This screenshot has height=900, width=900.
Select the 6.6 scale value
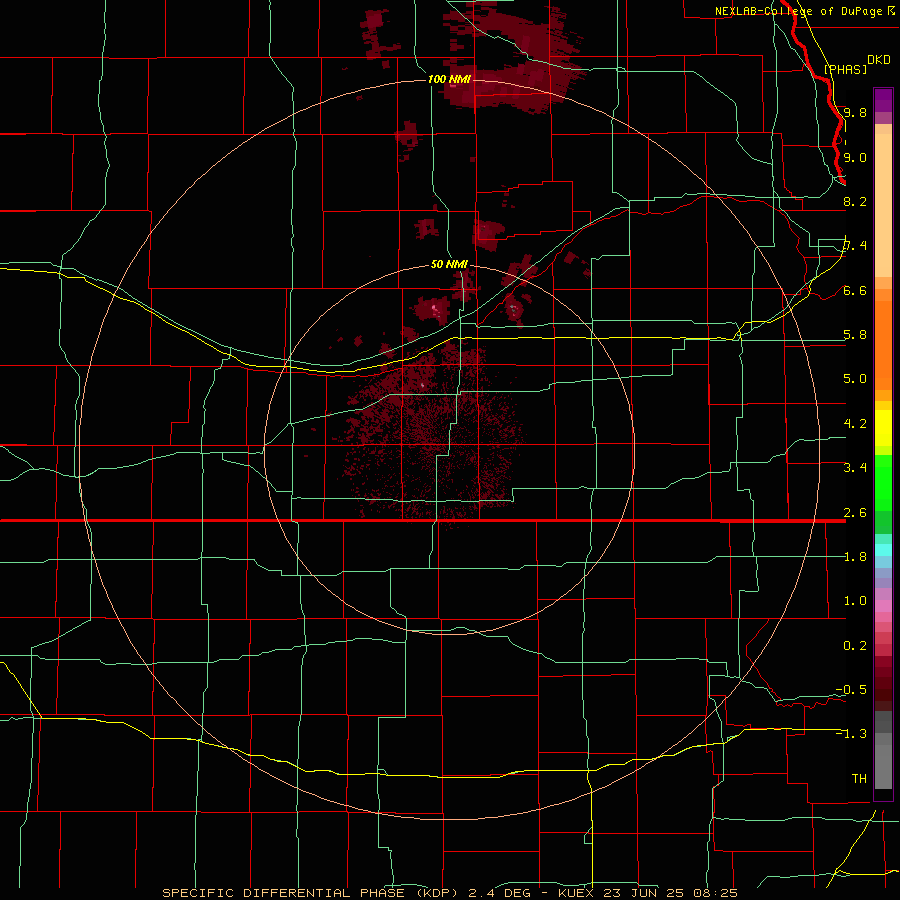(855, 290)
